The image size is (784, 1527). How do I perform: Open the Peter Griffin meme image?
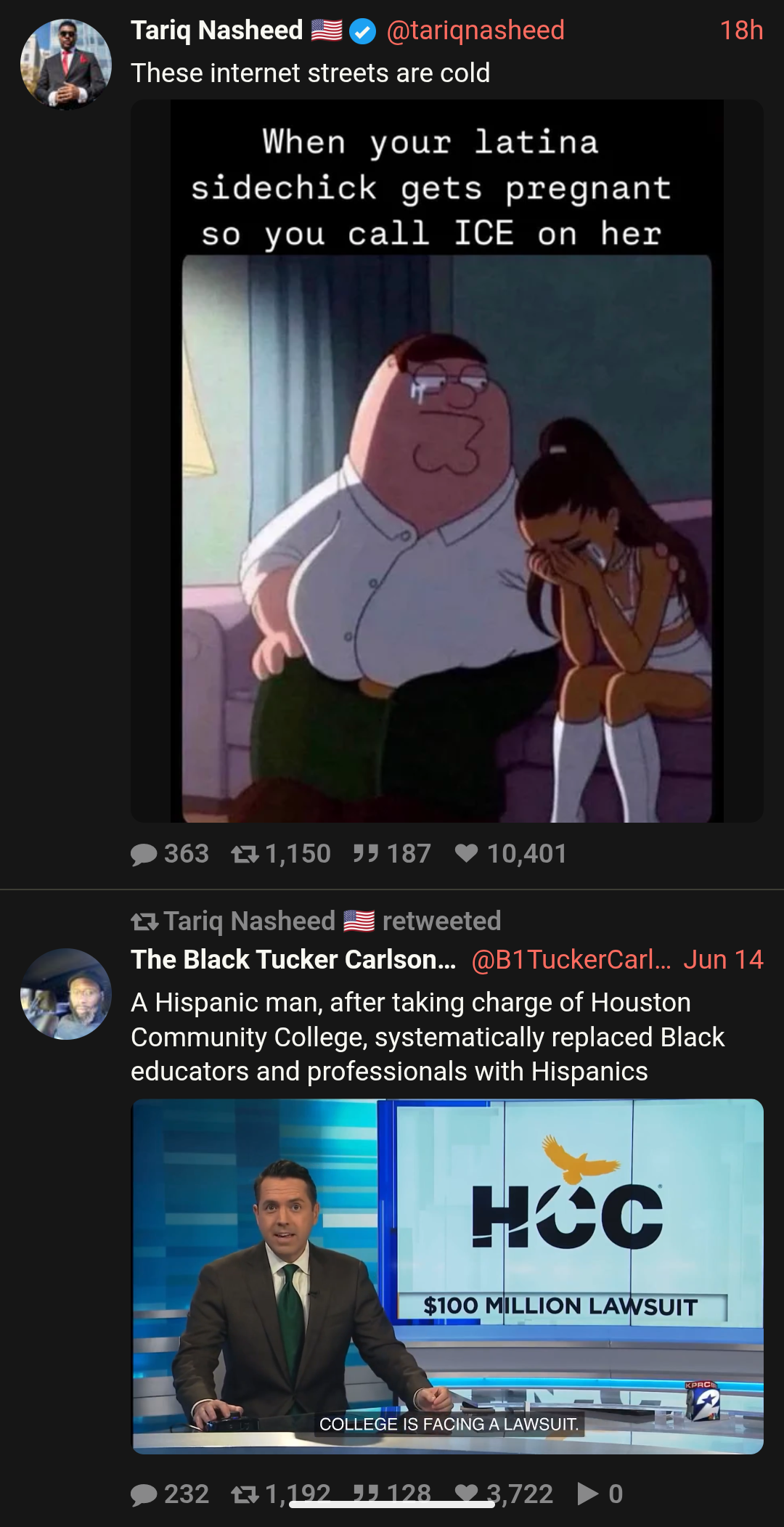click(447, 461)
